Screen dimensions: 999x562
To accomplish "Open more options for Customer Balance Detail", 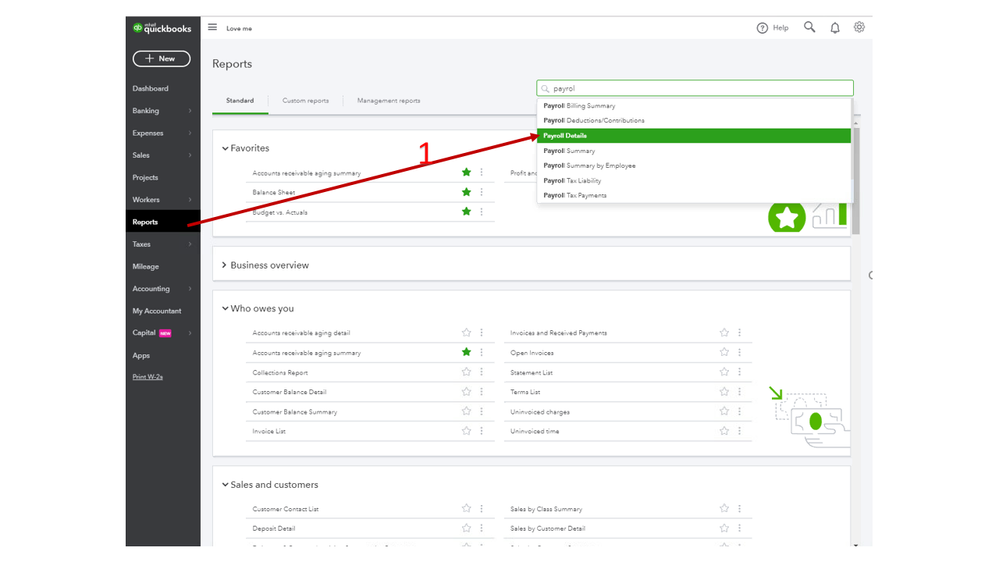I will coord(482,392).
